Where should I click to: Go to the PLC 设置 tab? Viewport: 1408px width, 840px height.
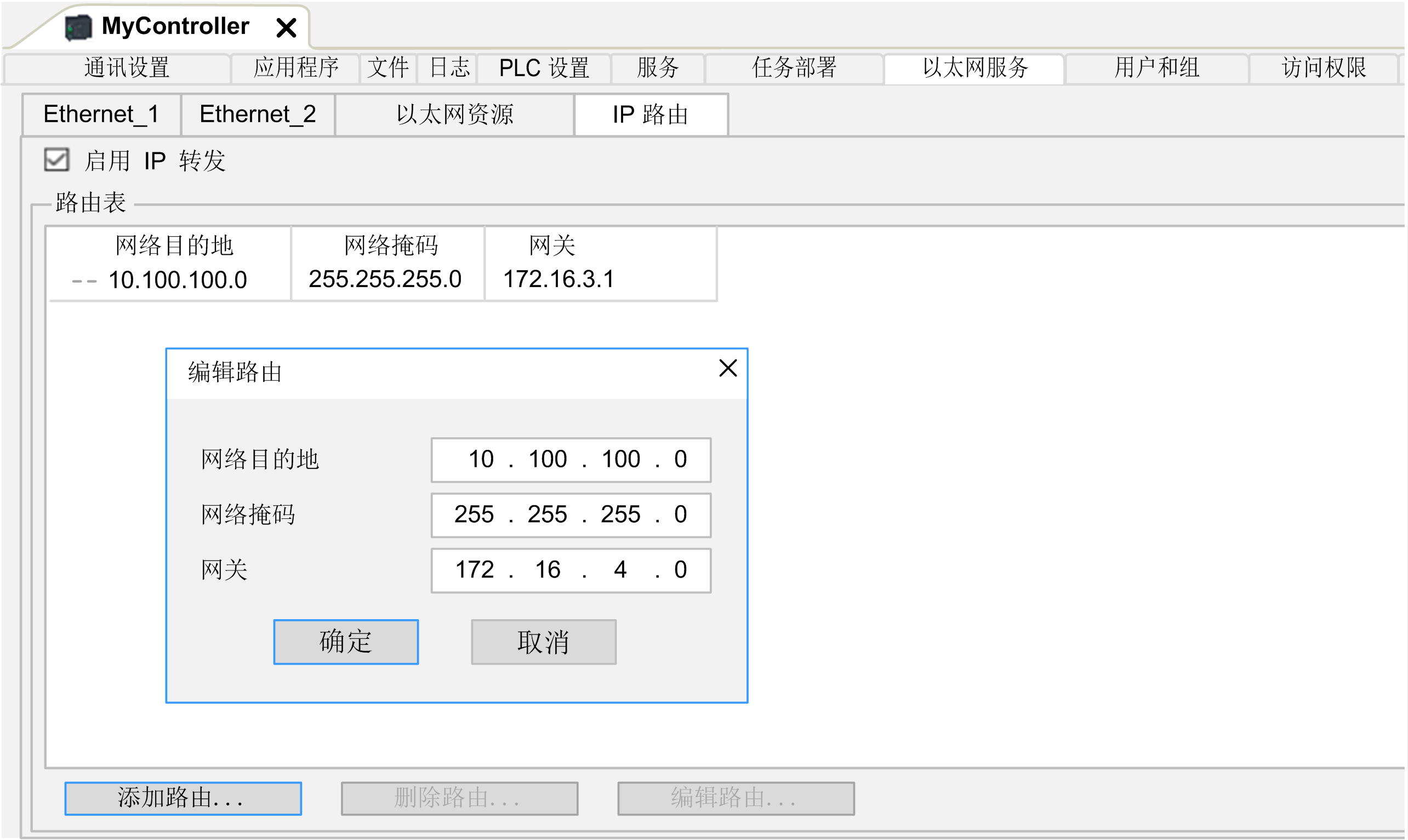click(544, 68)
